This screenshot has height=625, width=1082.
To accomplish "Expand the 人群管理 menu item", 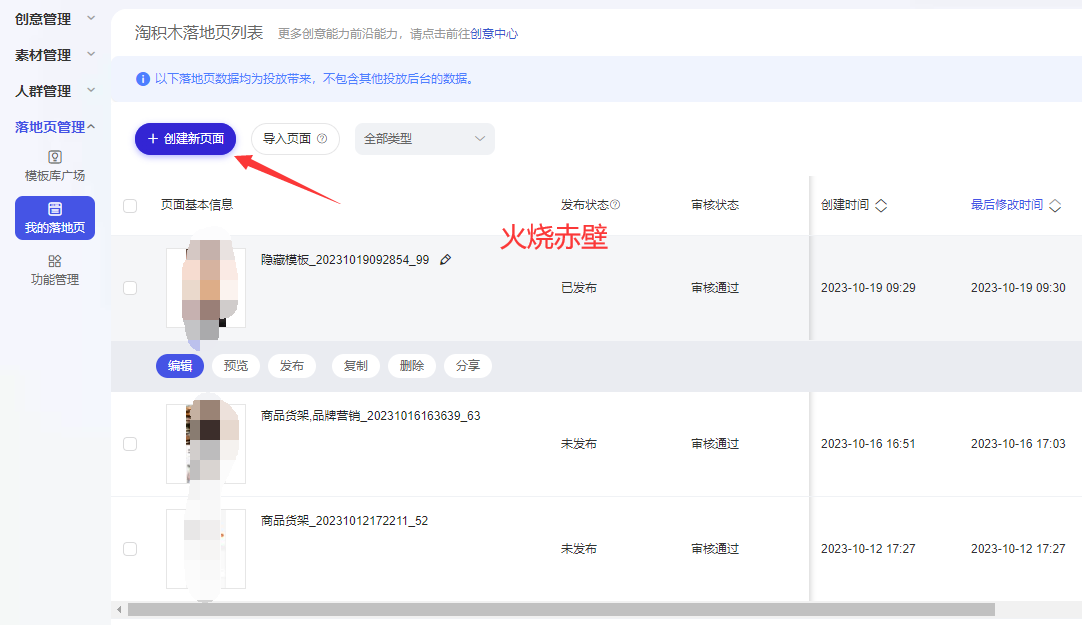I will coord(55,90).
